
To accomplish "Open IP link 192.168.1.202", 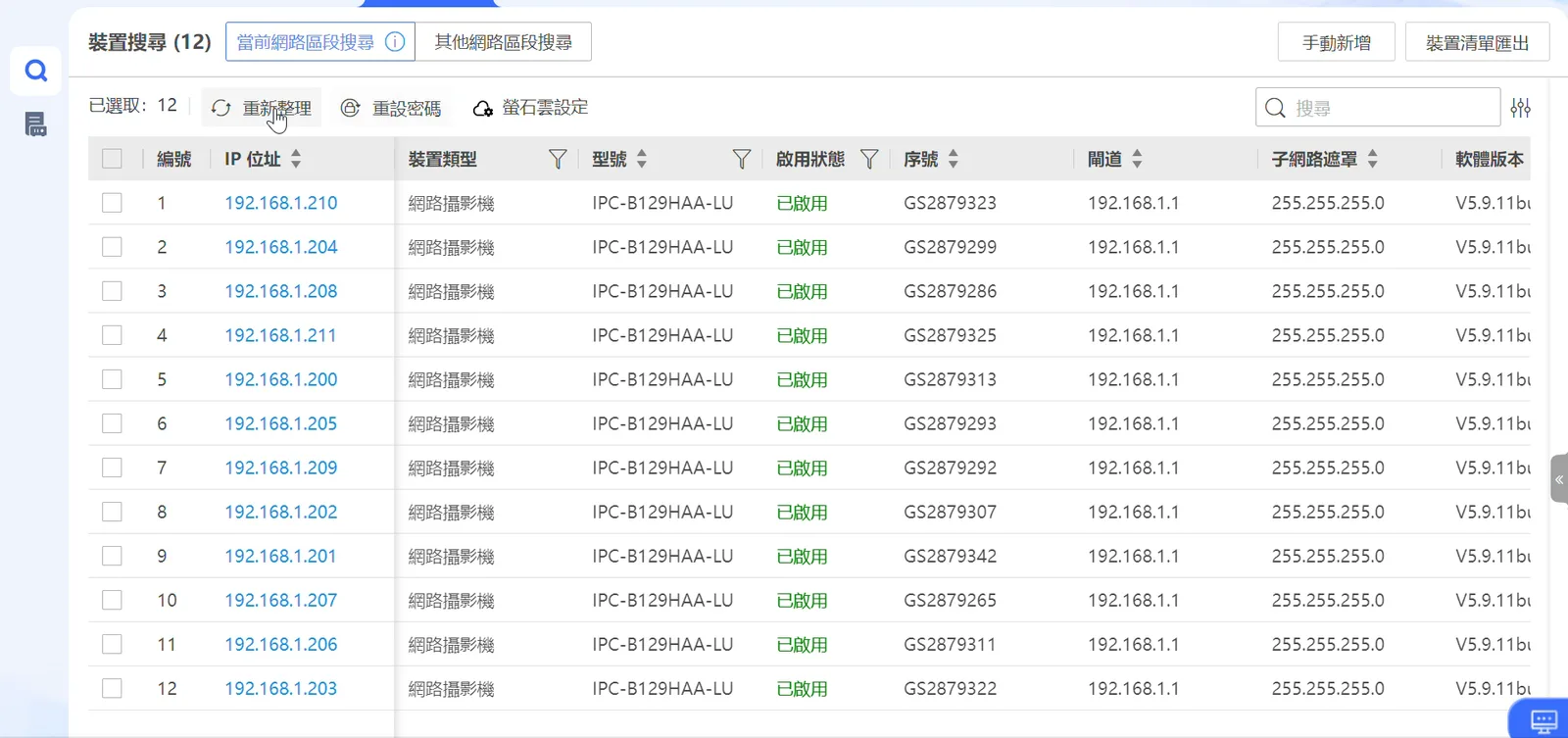I will pos(280,512).
